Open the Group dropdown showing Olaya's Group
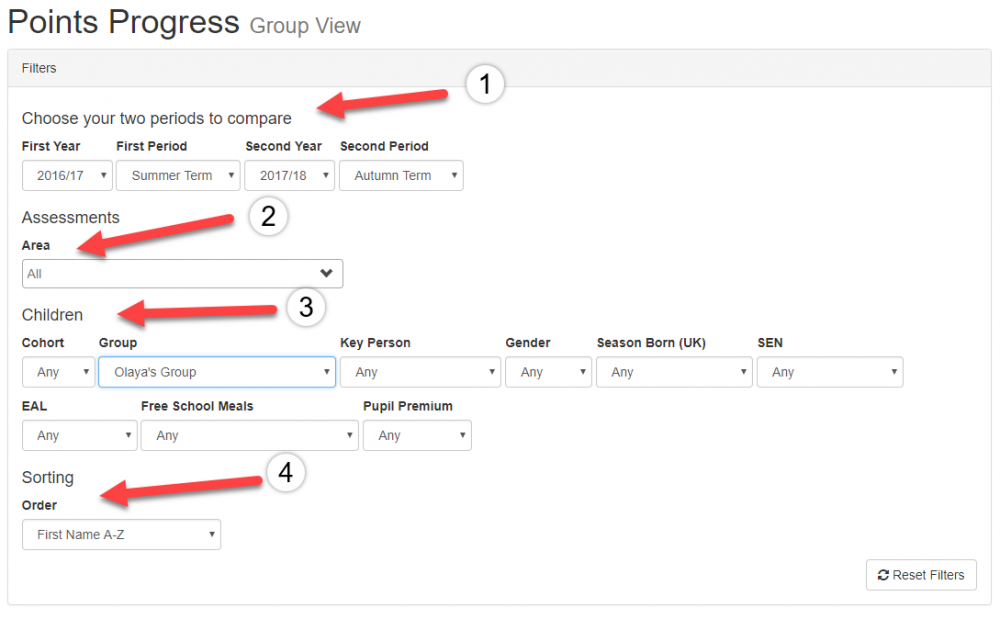This screenshot has width=1000, height=619. tap(217, 372)
